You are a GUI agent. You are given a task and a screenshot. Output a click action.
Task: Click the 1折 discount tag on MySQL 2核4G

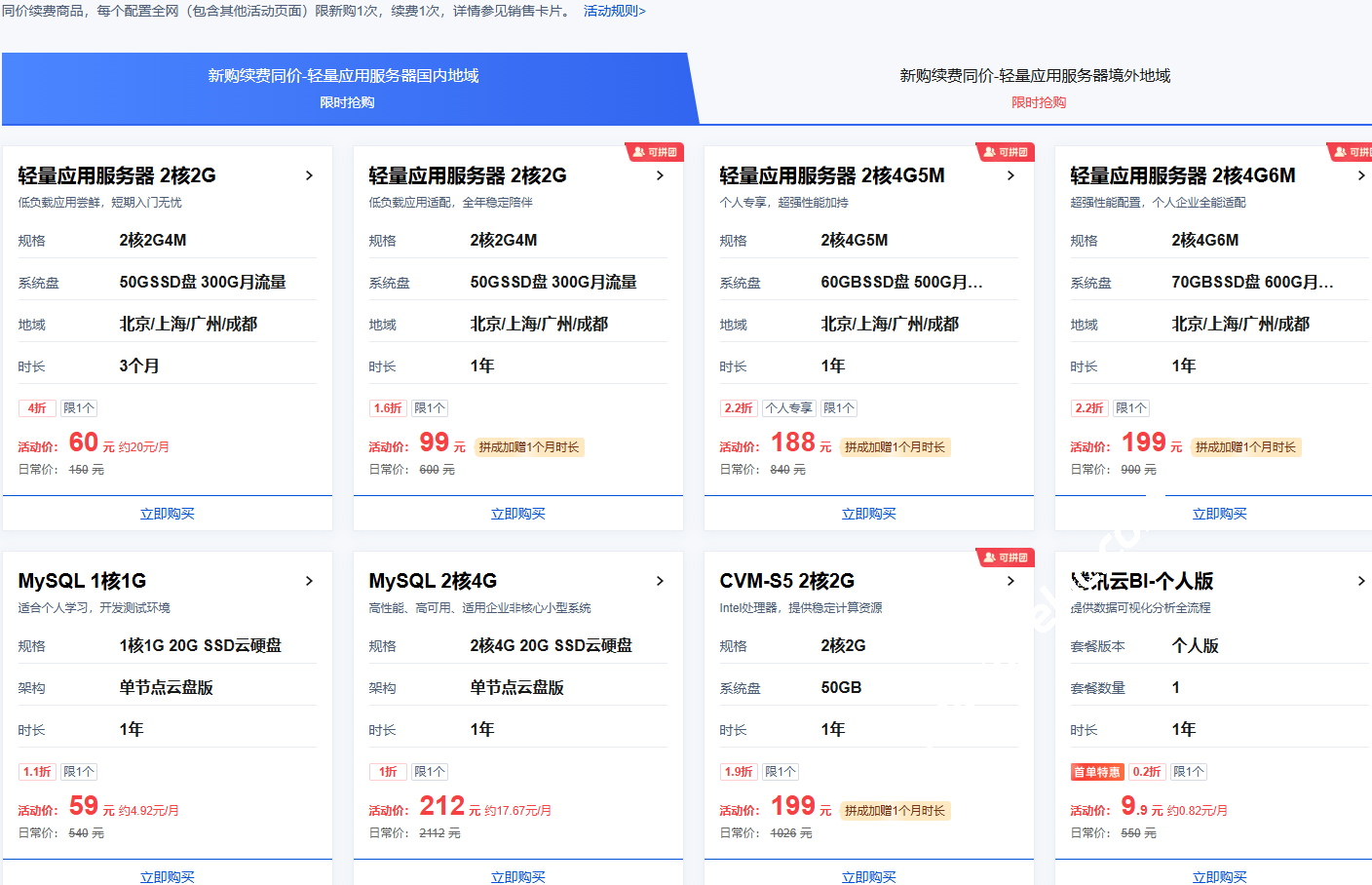click(x=388, y=772)
